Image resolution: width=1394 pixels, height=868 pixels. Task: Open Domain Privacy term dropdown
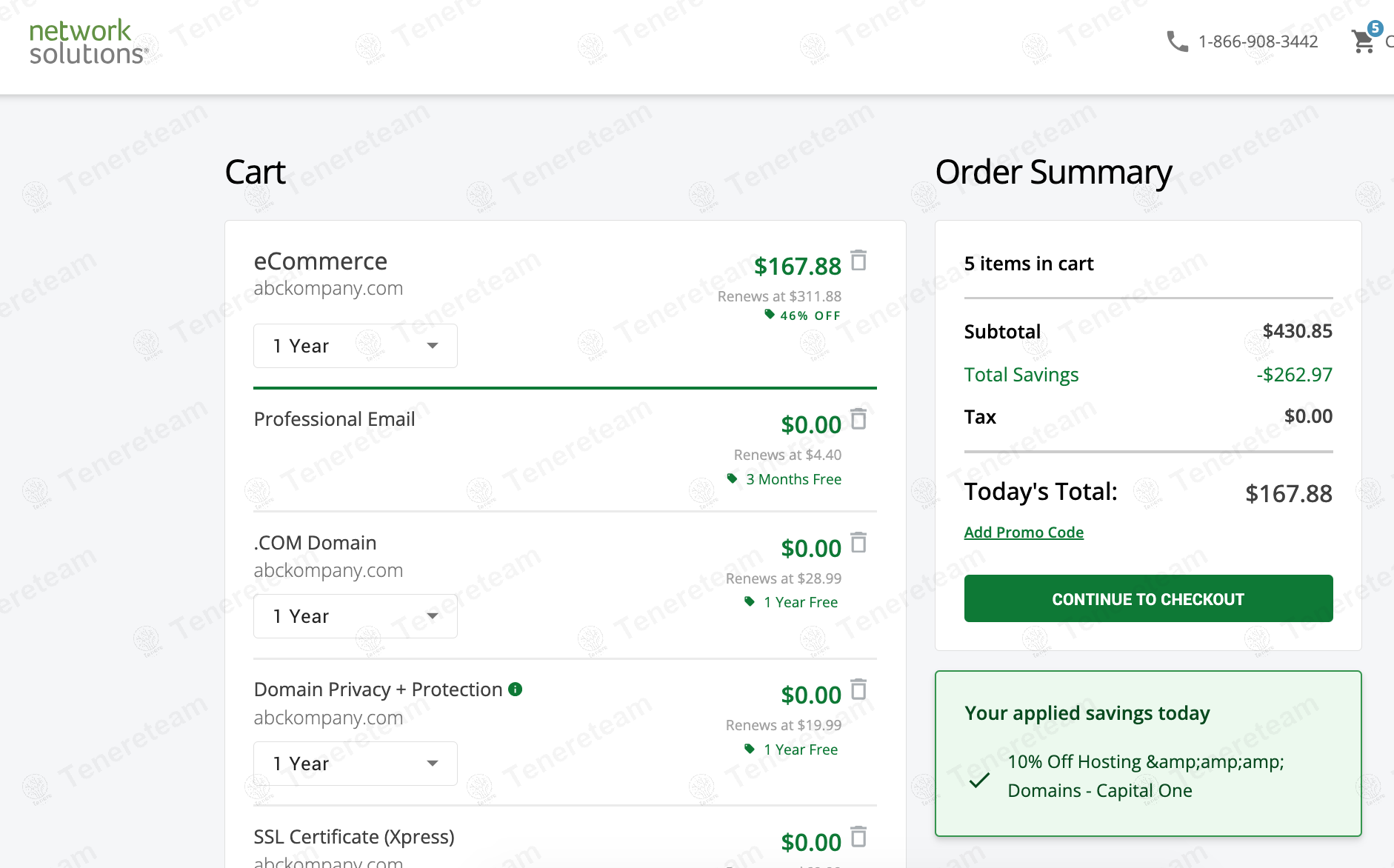(356, 764)
